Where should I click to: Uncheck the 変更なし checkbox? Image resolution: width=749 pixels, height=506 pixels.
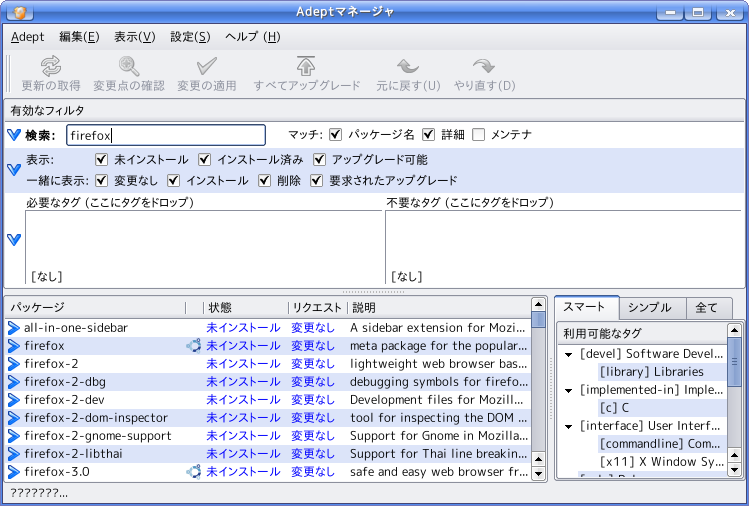[101, 180]
